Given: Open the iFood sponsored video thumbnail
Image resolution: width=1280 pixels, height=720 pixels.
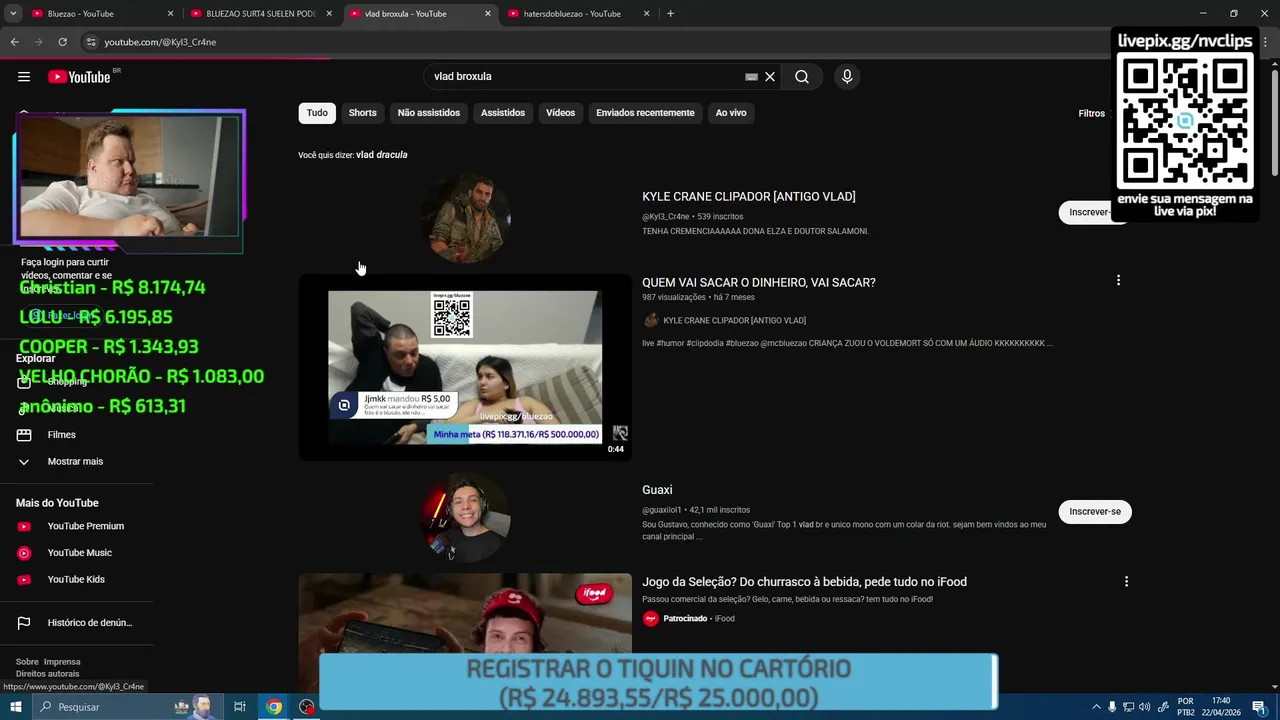Looking at the screenshot, I should [x=465, y=612].
